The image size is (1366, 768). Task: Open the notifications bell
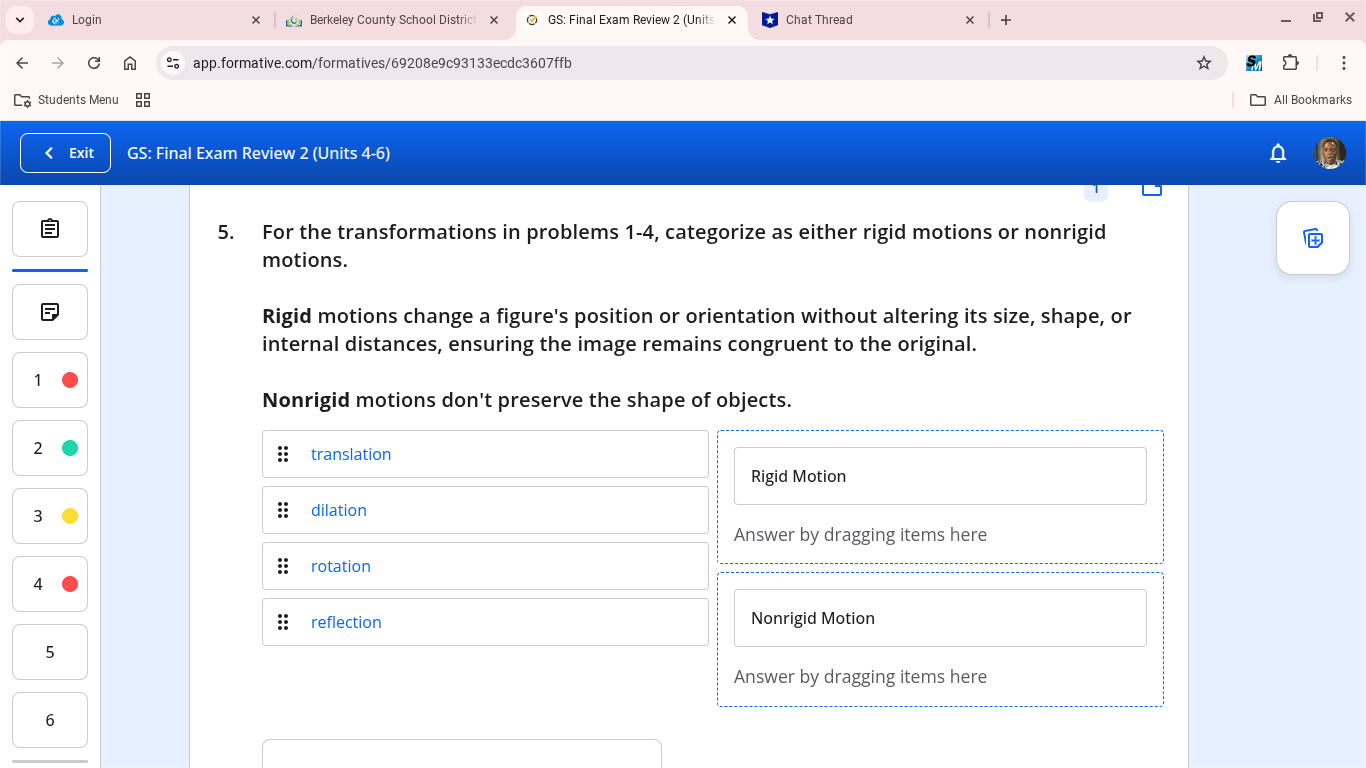coord(1278,153)
